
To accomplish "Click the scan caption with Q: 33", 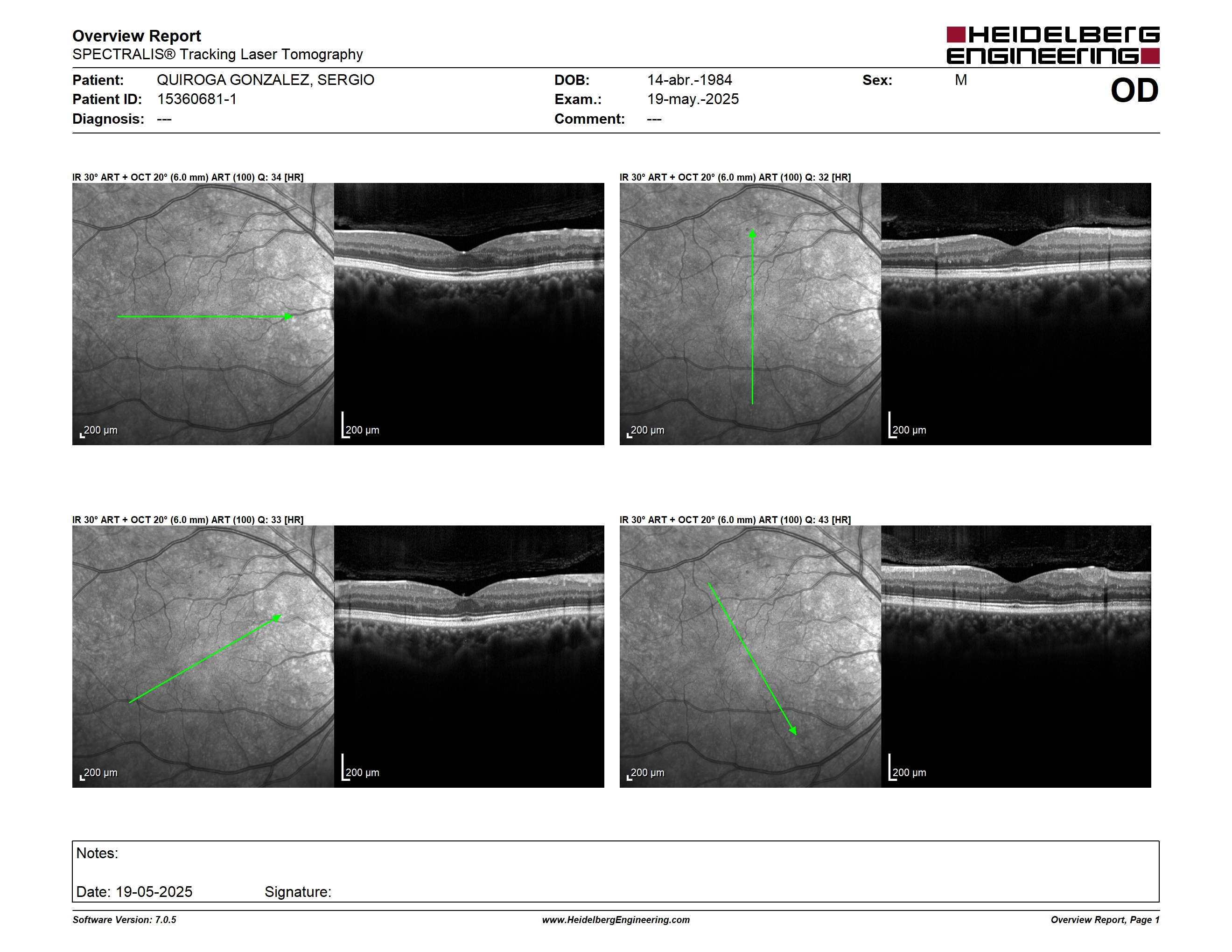I will [x=188, y=520].
